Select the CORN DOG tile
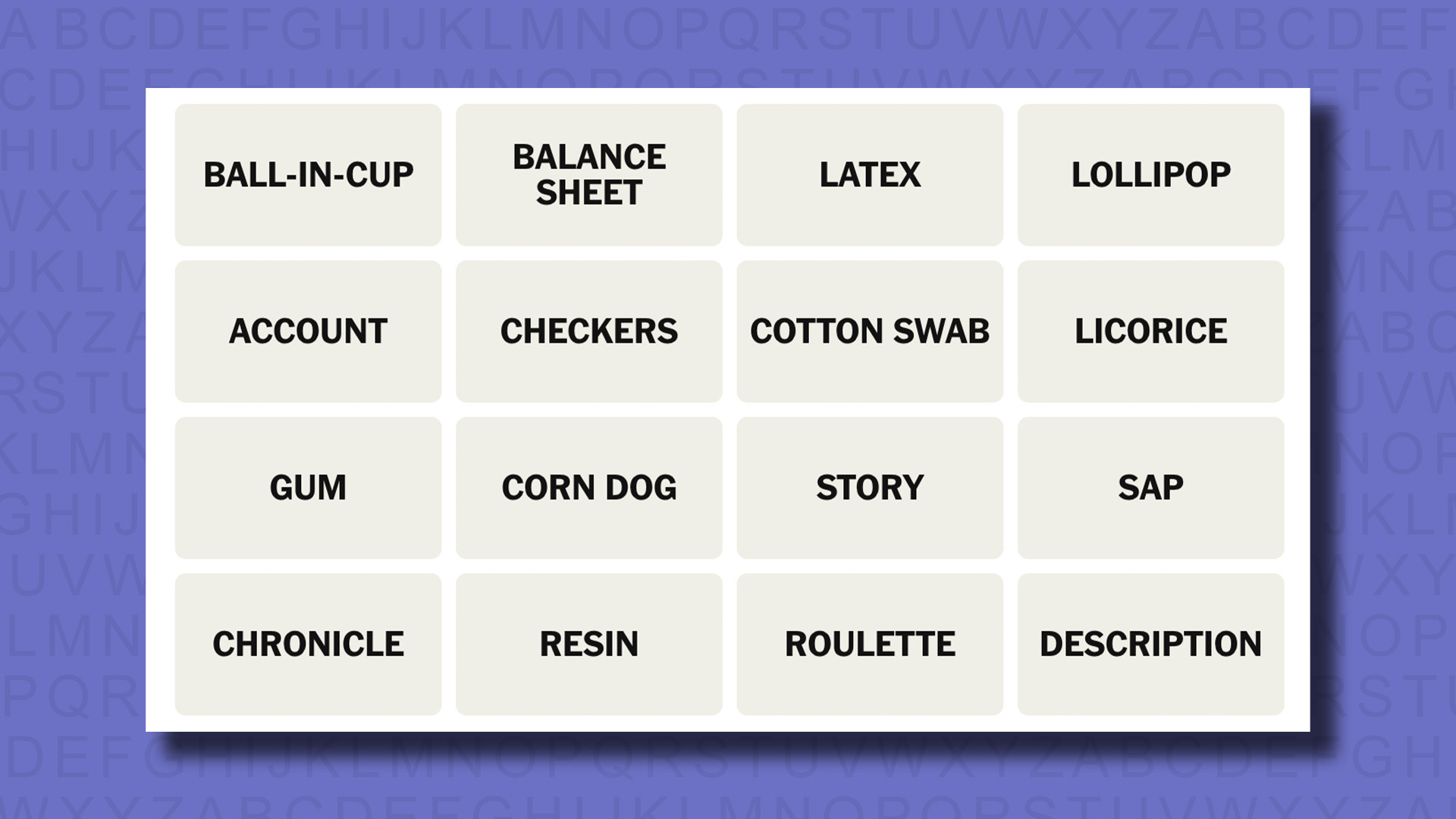 [589, 488]
